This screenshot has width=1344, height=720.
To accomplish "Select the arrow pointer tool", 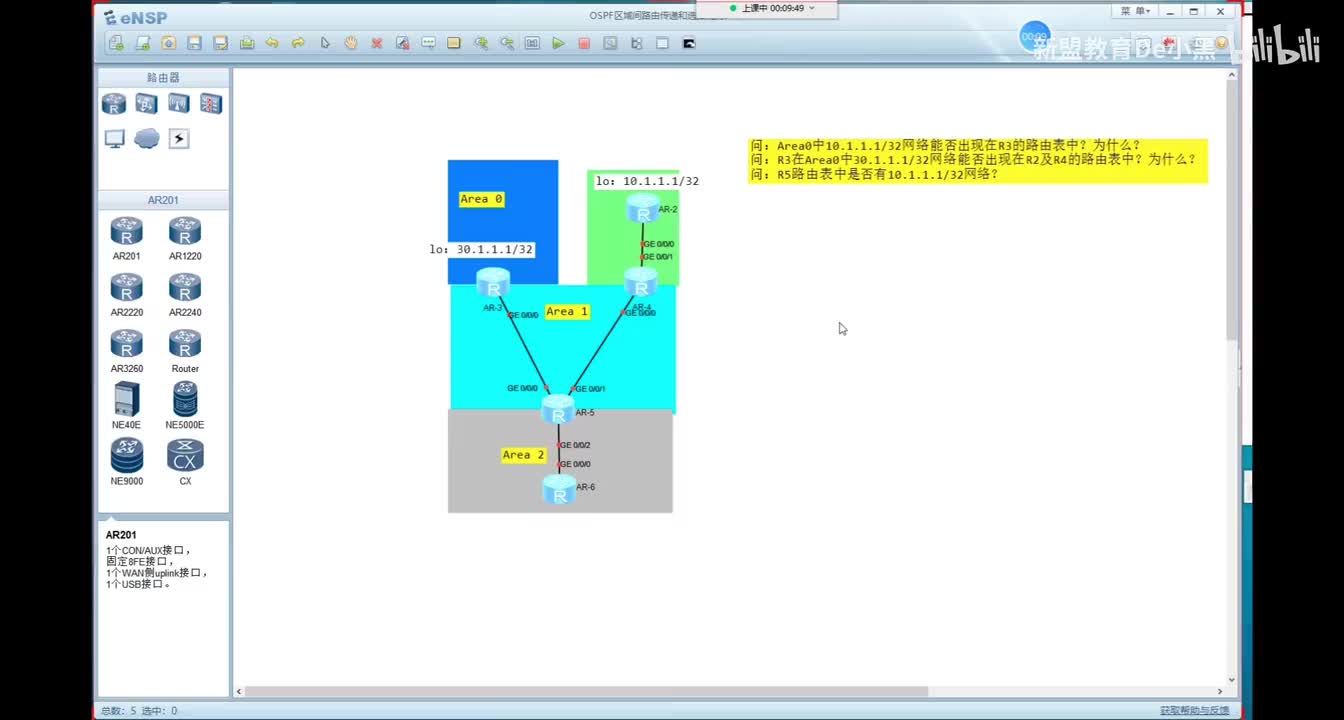I will [x=325, y=43].
